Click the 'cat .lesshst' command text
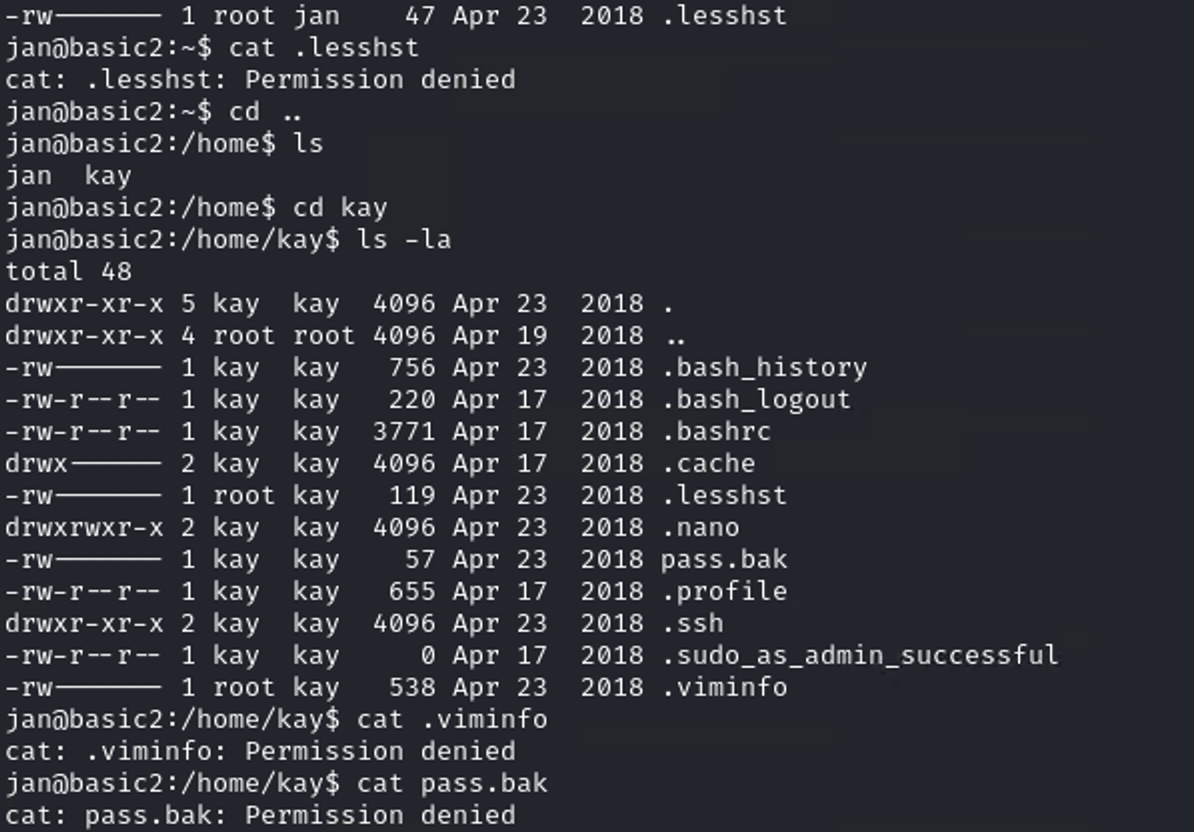Viewport: 1194px width, 832px height. pyautogui.click(x=324, y=48)
